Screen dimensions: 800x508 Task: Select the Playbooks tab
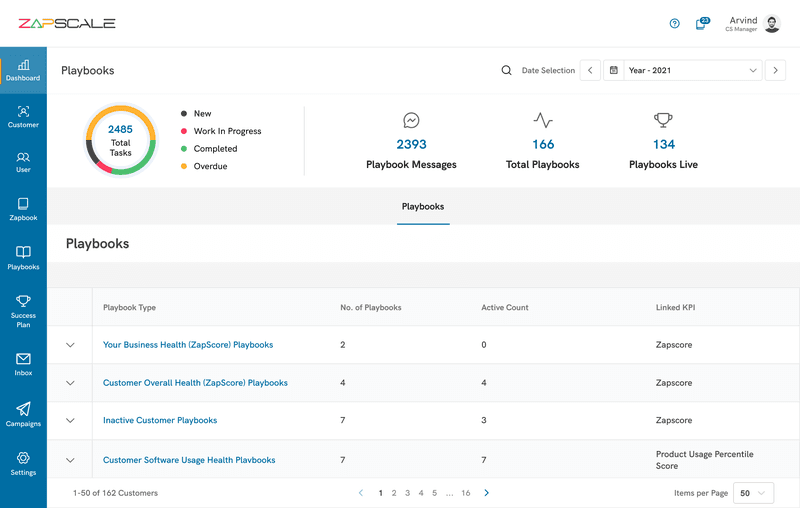pyautogui.click(x=423, y=207)
